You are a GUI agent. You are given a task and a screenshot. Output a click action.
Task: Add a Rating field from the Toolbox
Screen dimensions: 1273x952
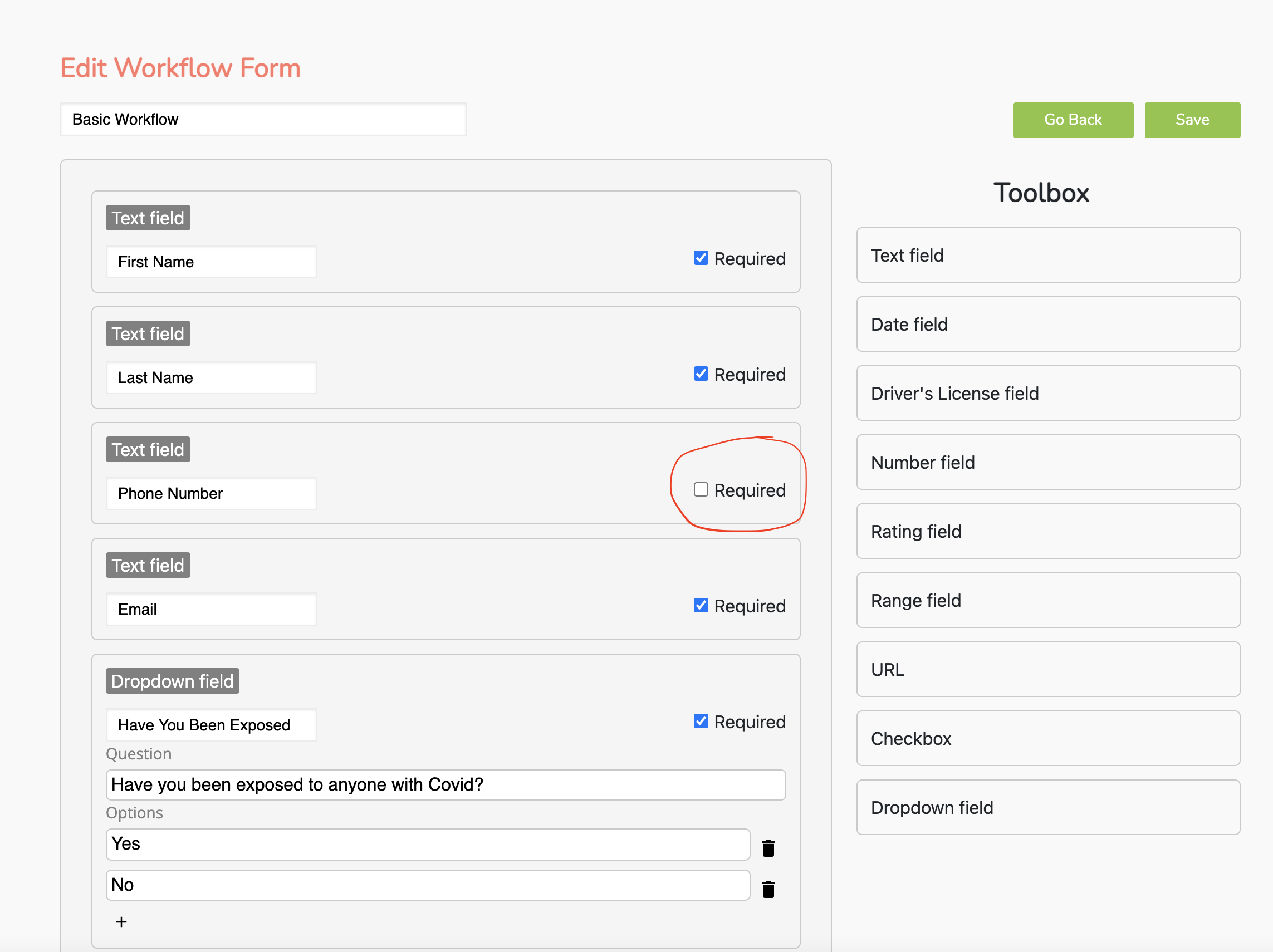click(1047, 532)
